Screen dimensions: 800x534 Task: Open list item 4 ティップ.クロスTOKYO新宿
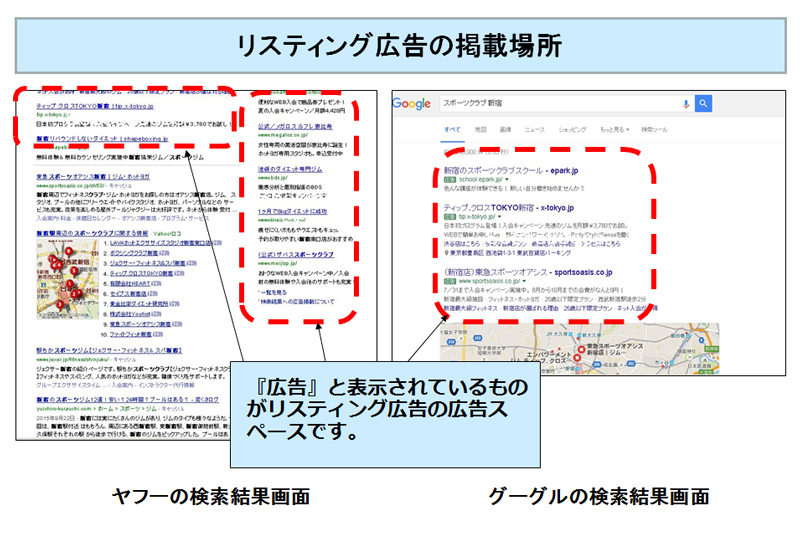click(141, 273)
